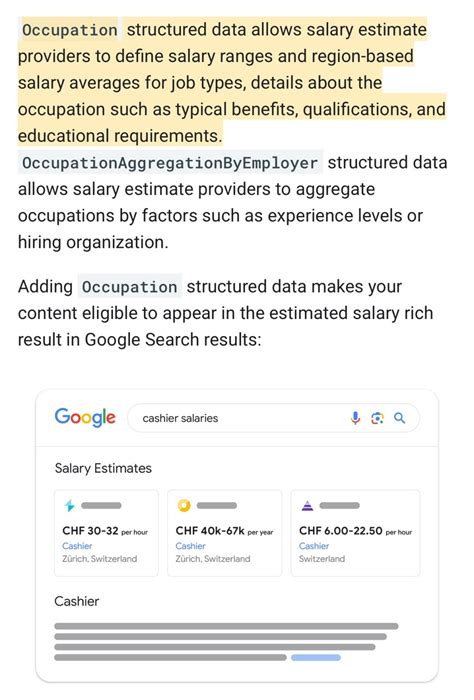Select the CHF 6.00-22.50 per hour card
The image size is (474, 700).
pos(355,533)
